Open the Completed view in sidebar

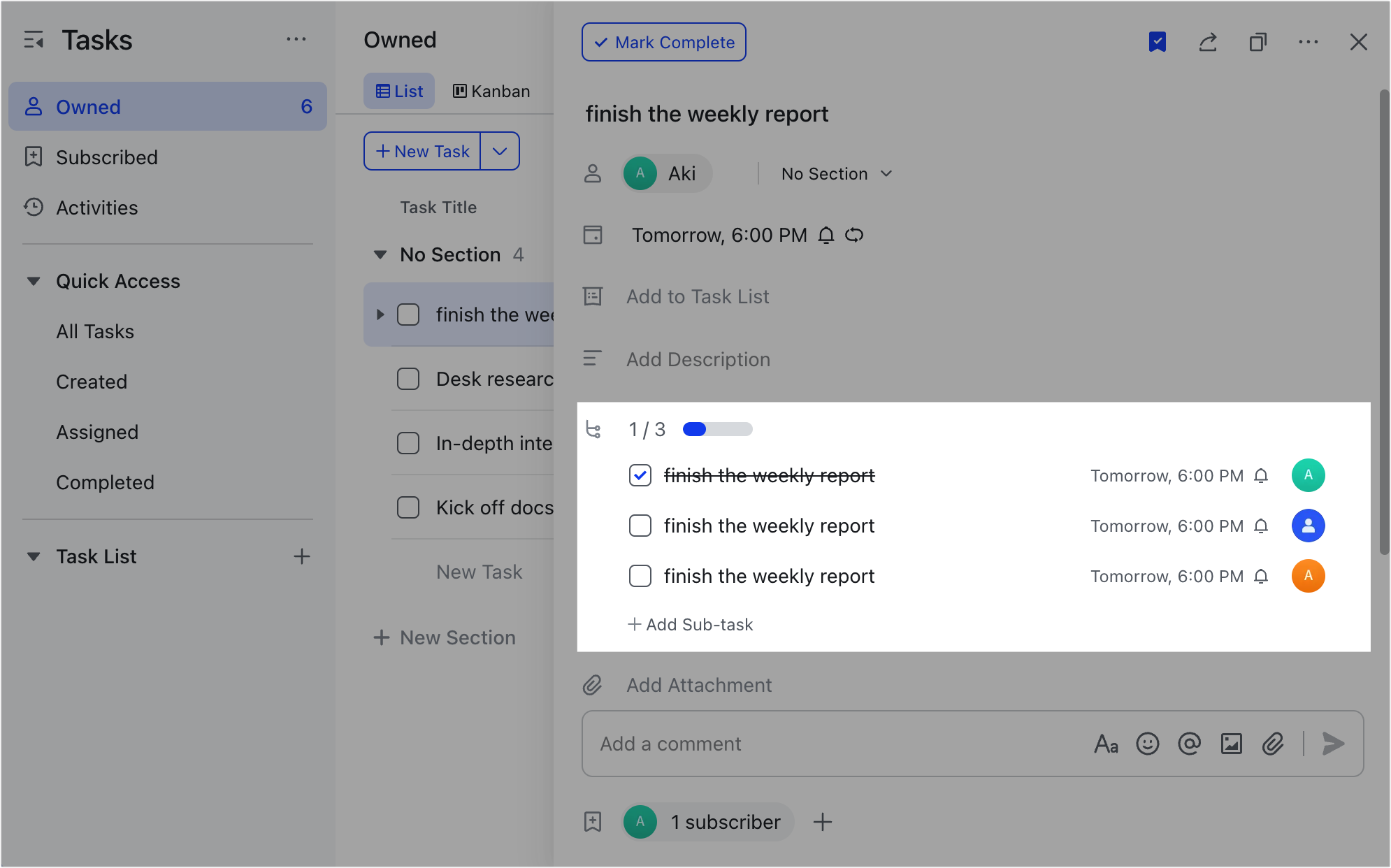106,482
